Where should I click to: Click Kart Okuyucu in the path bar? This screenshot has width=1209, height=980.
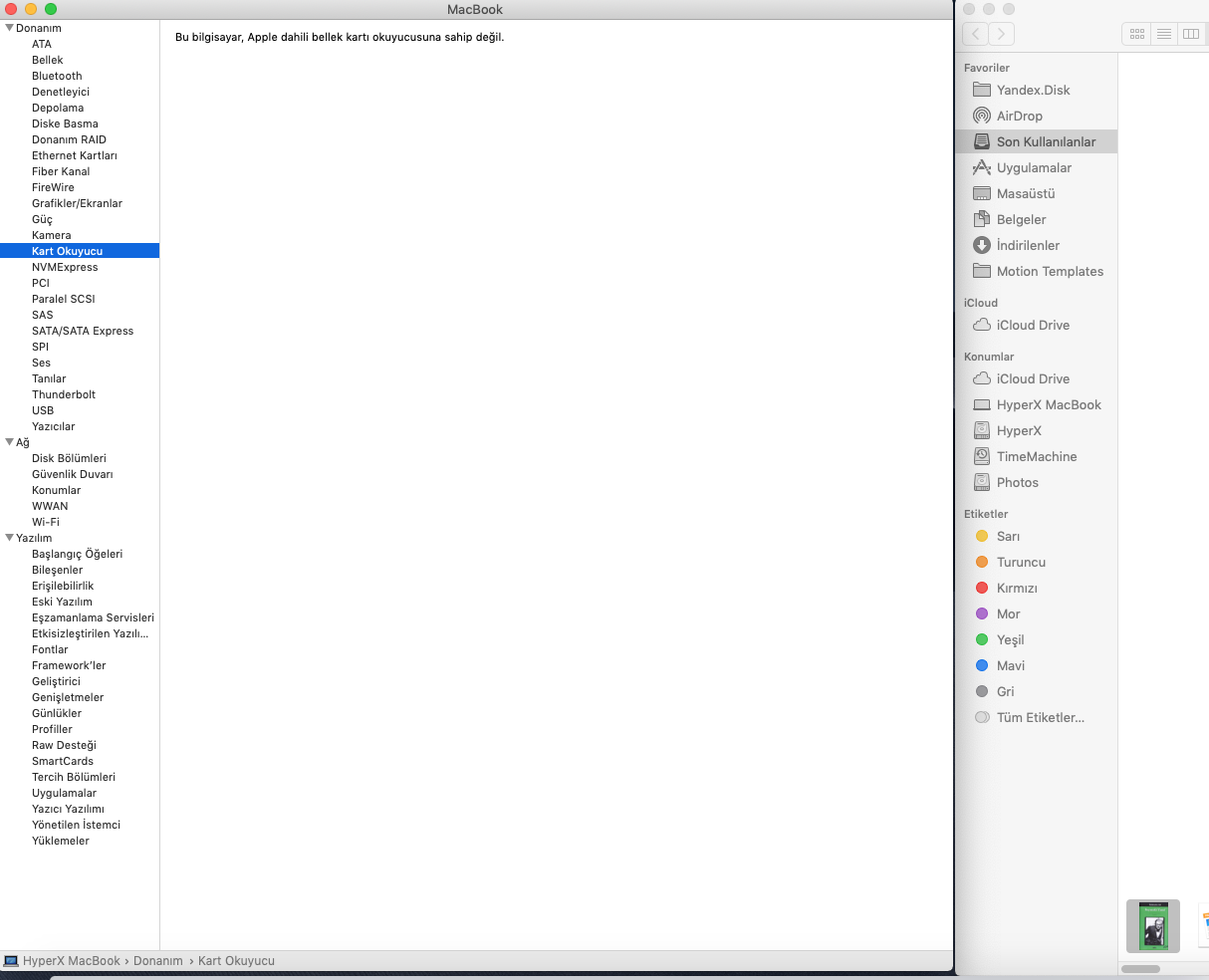(236, 961)
